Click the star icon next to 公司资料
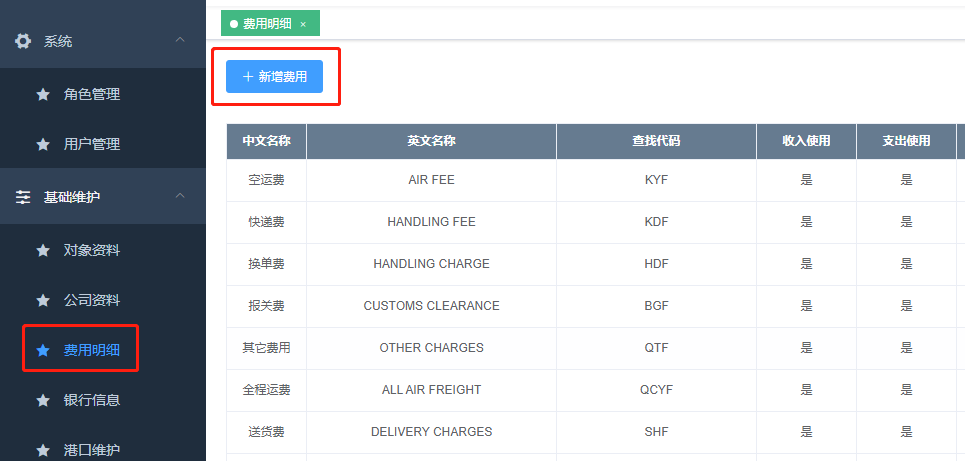The height and width of the screenshot is (461, 965). coord(43,300)
